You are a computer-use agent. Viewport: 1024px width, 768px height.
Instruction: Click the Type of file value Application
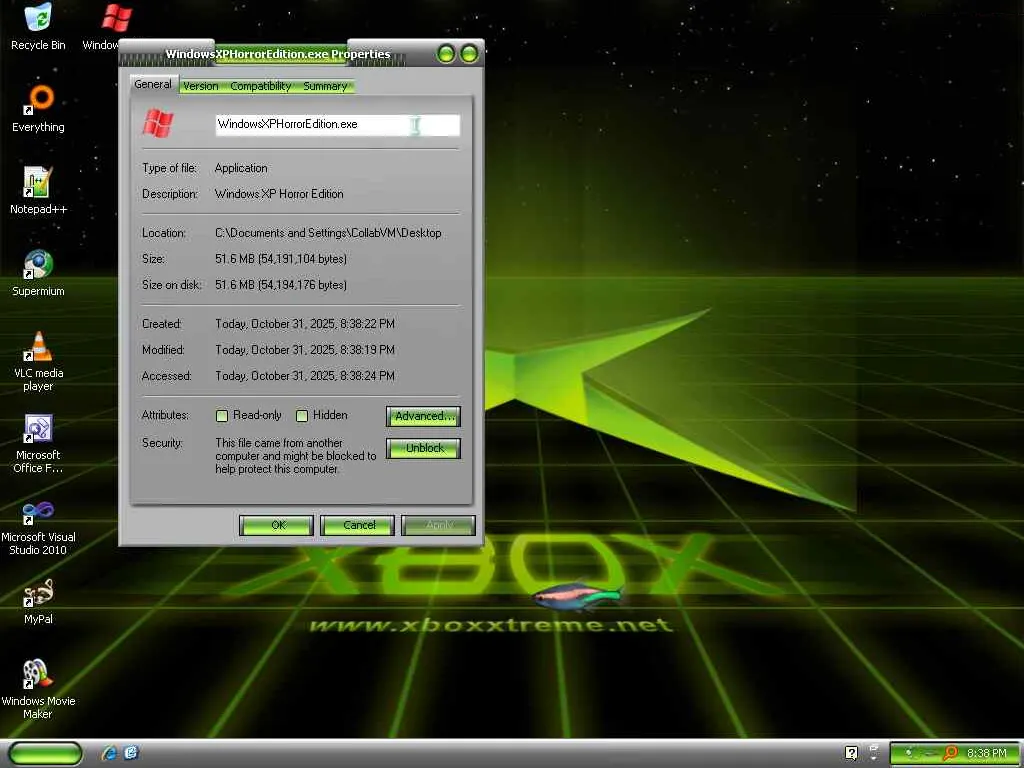241,168
